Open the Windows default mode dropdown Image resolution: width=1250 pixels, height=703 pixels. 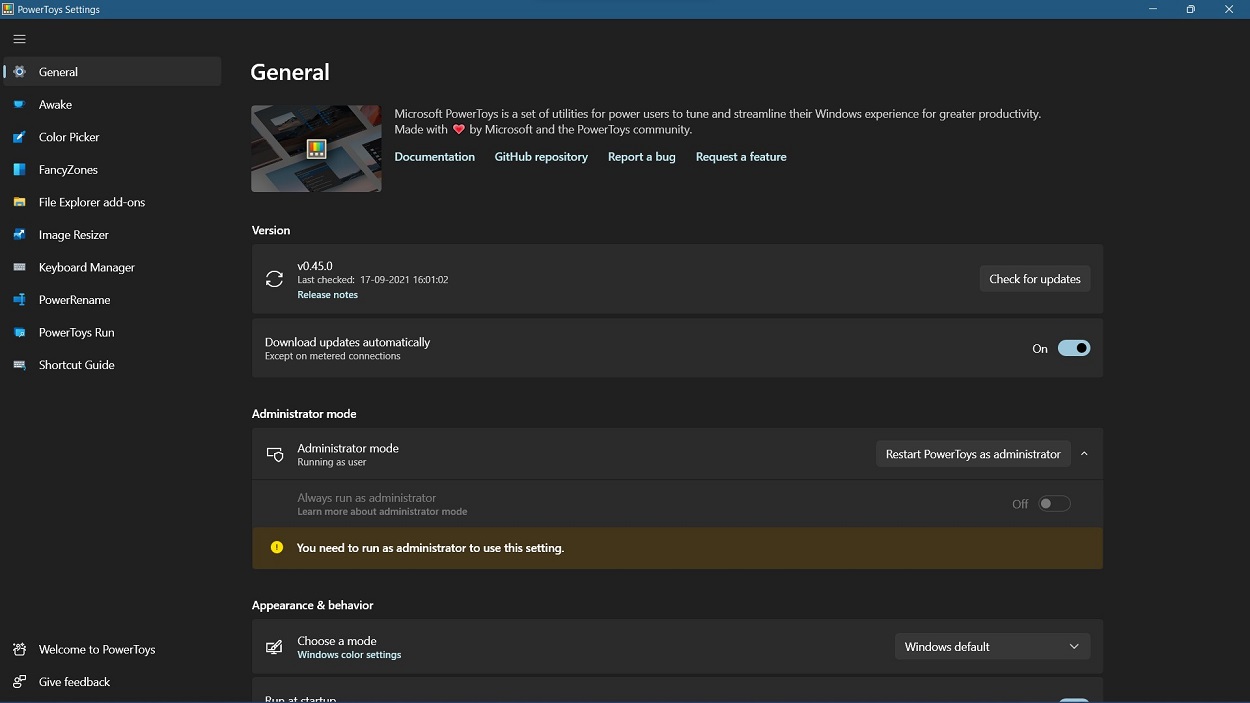[992, 647]
